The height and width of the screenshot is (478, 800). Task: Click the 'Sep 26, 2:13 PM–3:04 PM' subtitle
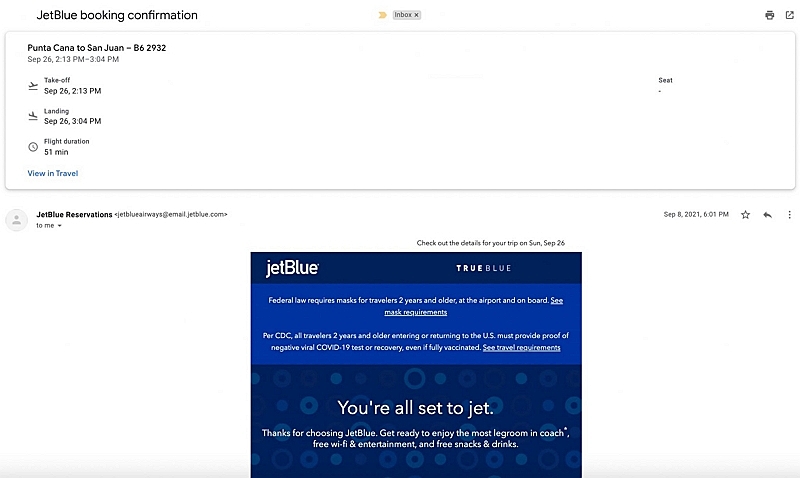73,59
